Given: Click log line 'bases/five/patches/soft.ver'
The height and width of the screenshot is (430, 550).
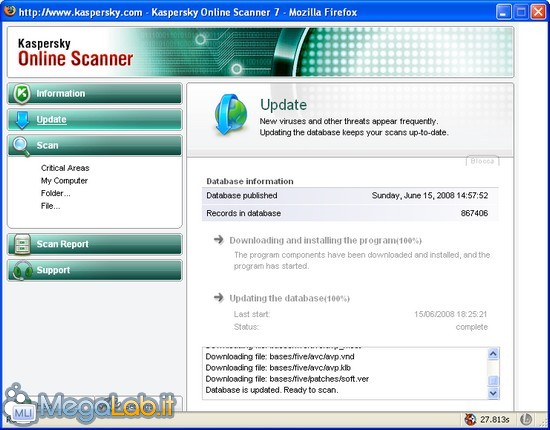Looking at the screenshot, I should pos(287,379).
